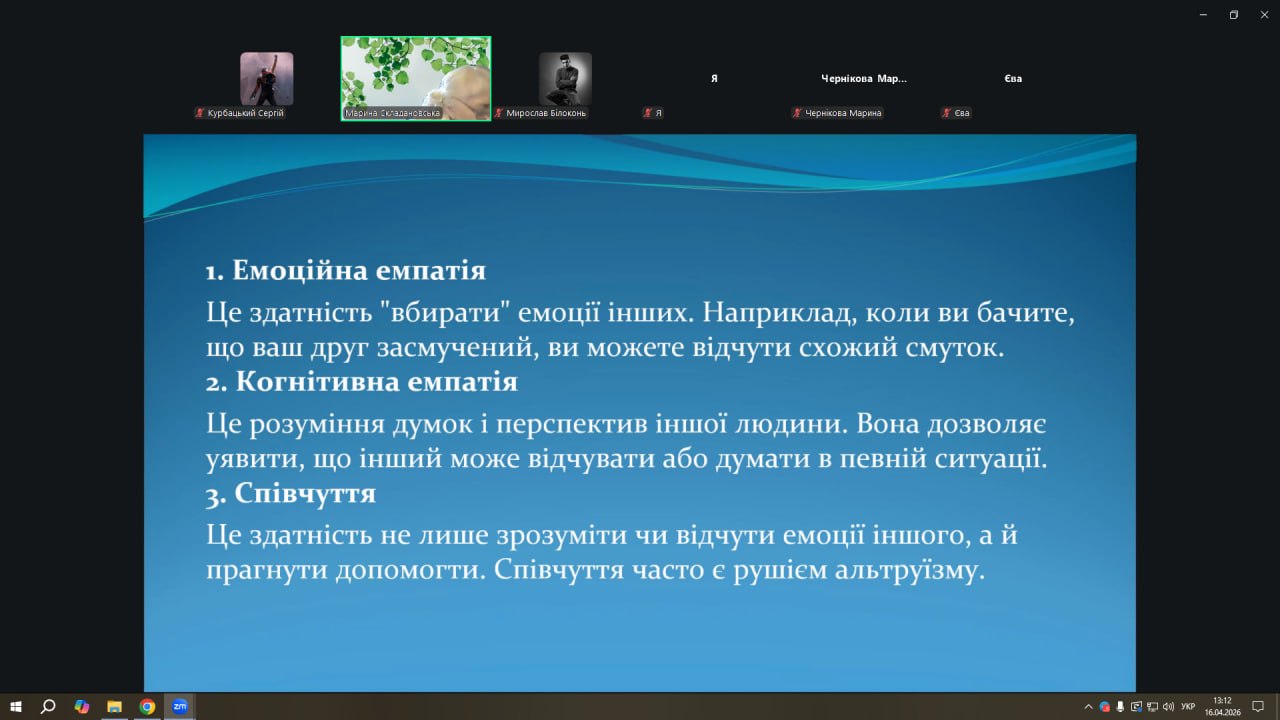Switch the УКР keyboard language
Screen dimensions: 1280x720
[x=1188, y=706]
